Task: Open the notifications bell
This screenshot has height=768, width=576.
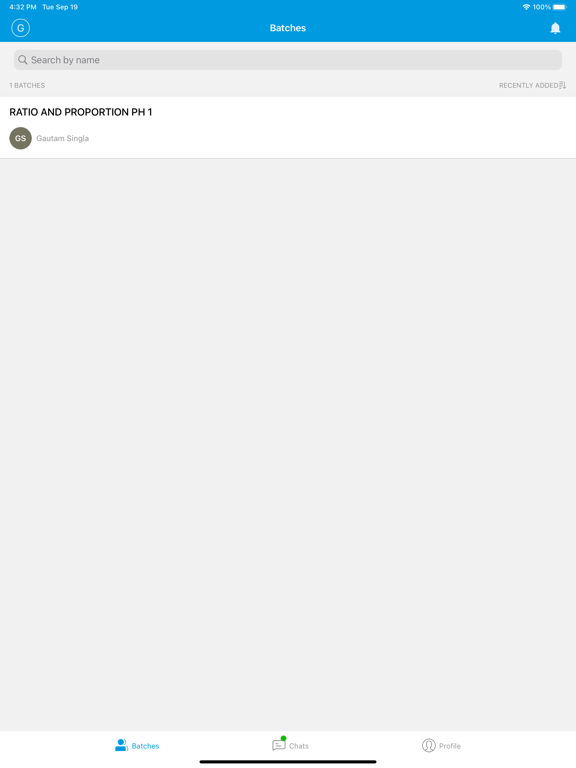Action: (555, 28)
